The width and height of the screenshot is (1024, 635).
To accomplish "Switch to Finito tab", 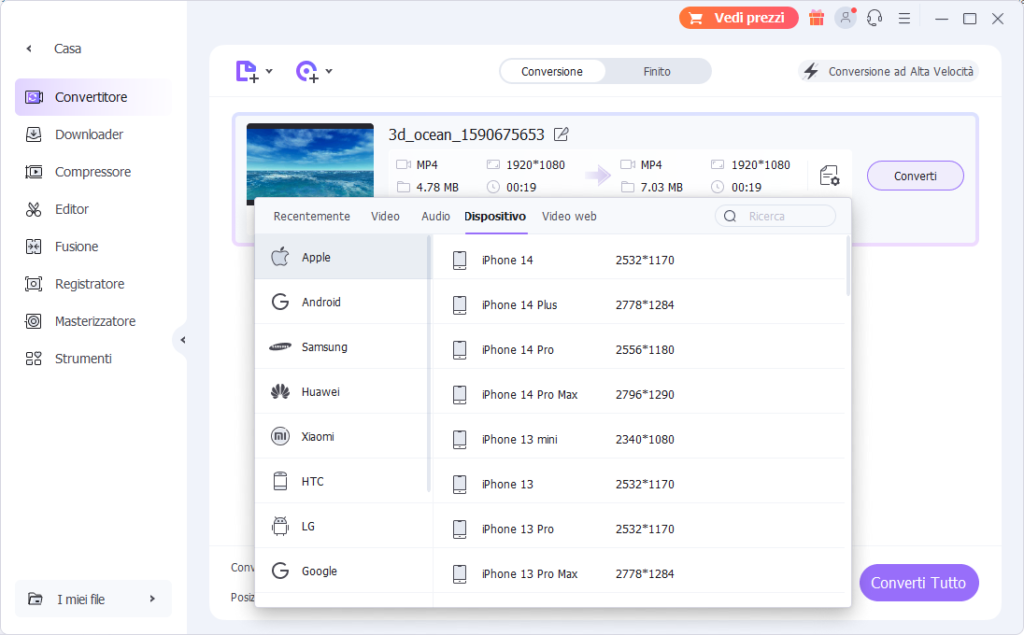I will [657, 71].
